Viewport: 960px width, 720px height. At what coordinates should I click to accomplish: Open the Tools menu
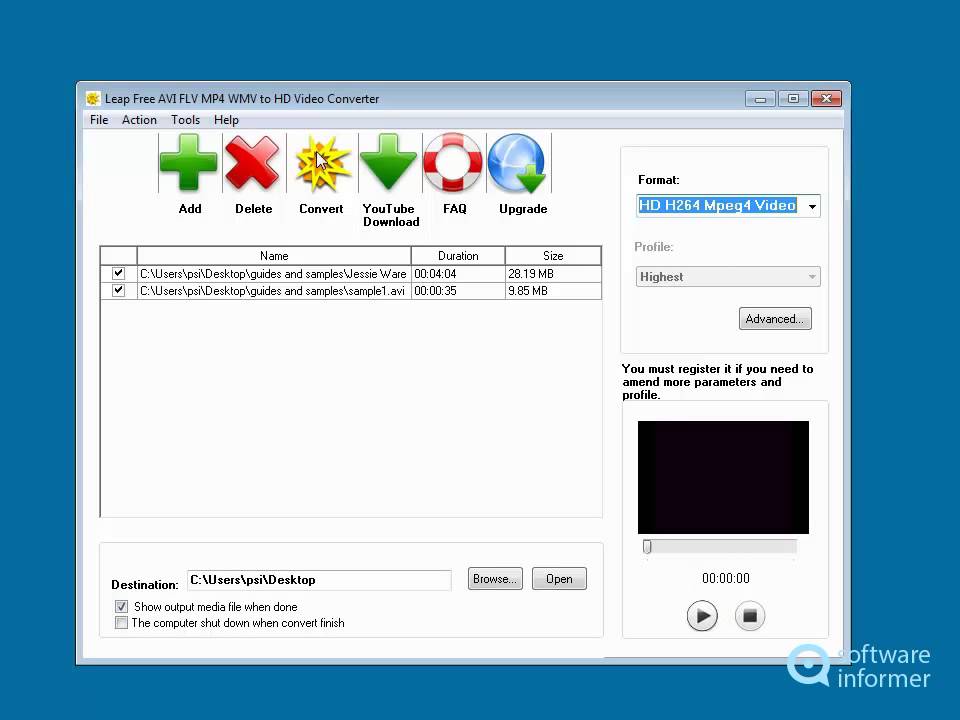coord(185,120)
